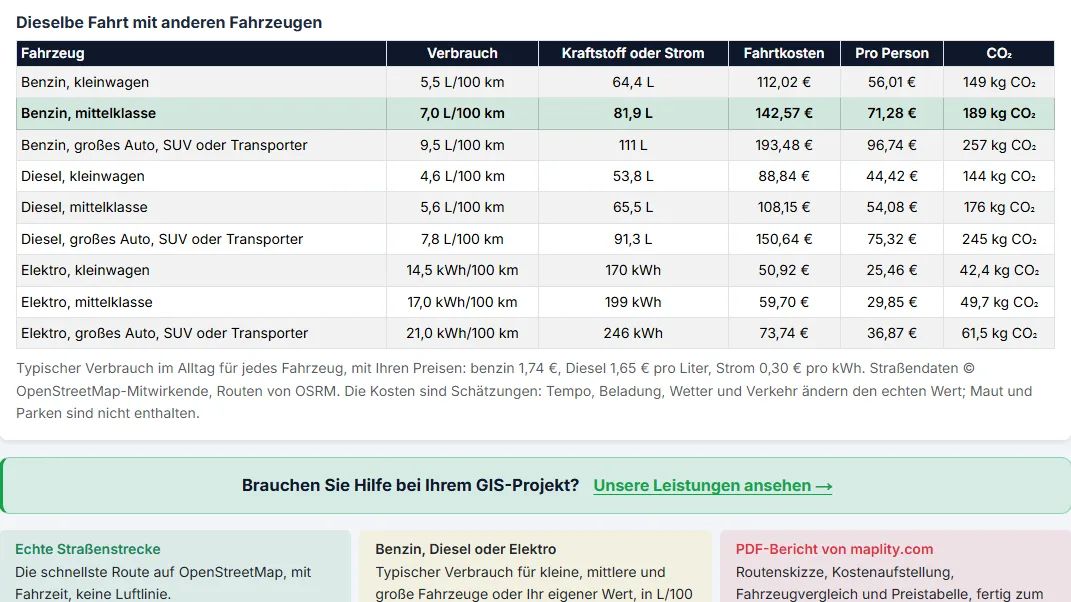Select the "88,84 €" trip cost cell
Viewport: 1071px width, 602px height.
tap(784, 176)
